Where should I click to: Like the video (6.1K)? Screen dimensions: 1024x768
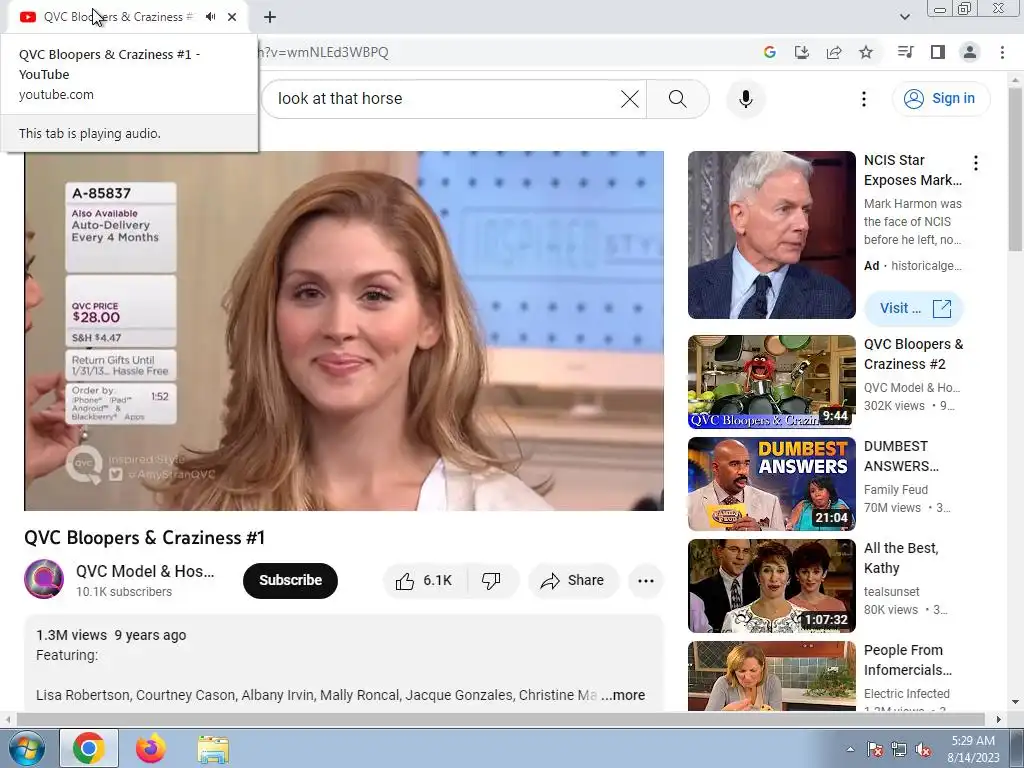424,581
